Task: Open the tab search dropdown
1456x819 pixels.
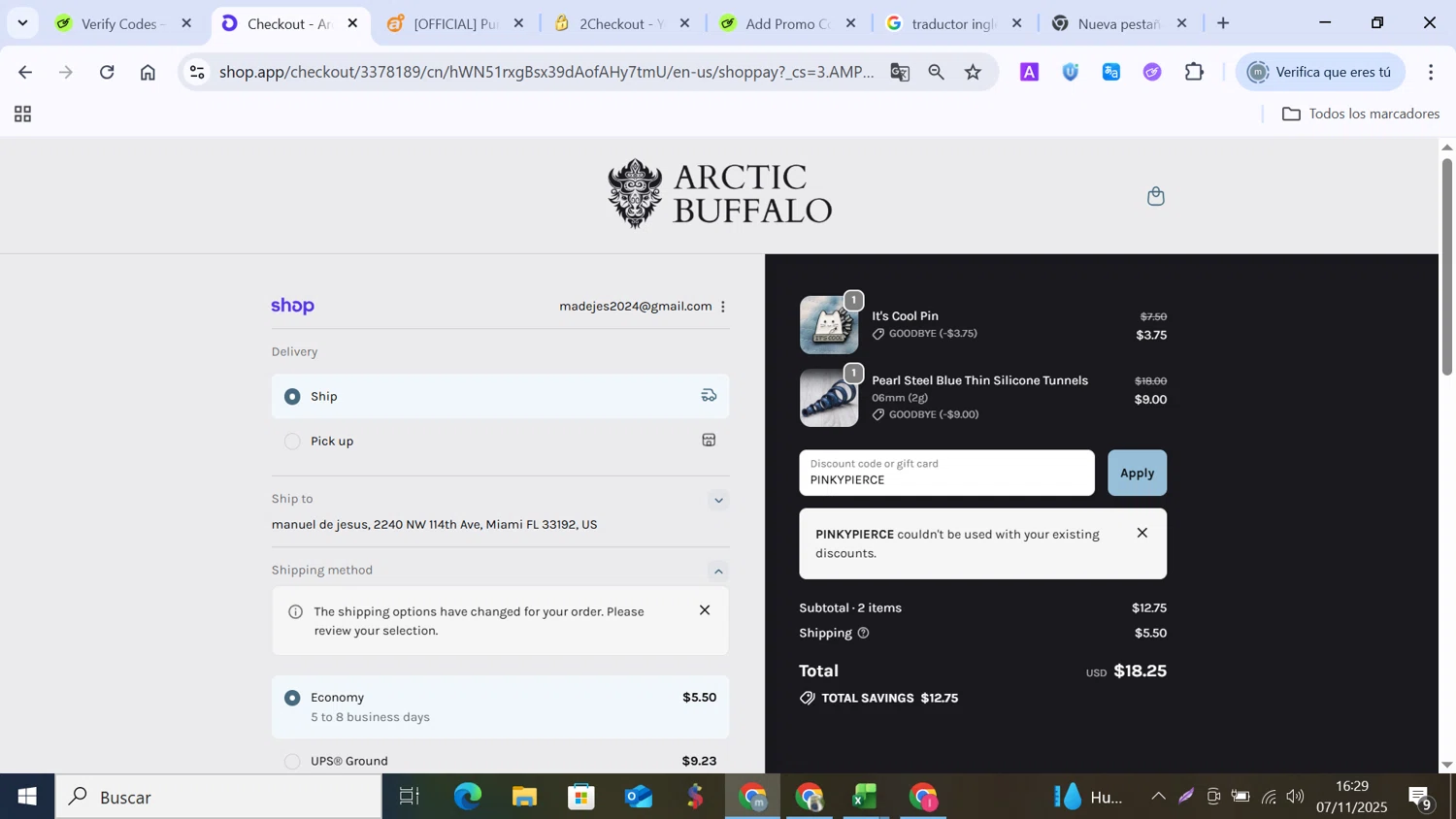Action: pos(22,23)
